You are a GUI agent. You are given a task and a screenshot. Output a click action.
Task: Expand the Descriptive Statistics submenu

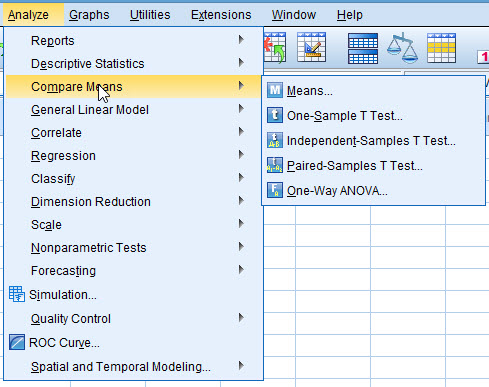point(133,64)
